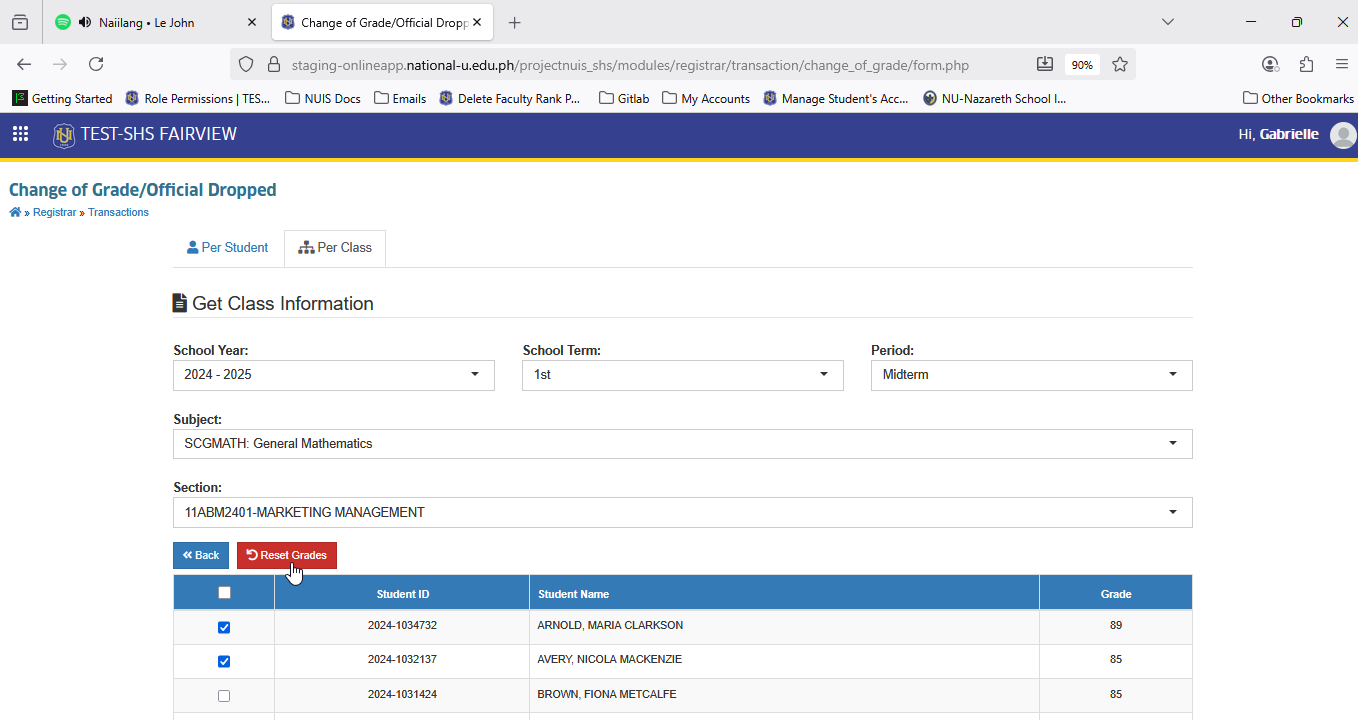Image resolution: width=1358 pixels, height=720 pixels.
Task: Uncheck the ARNOLD, MARIA CLARKSON row checkbox
Action: click(x=224, y=628)
